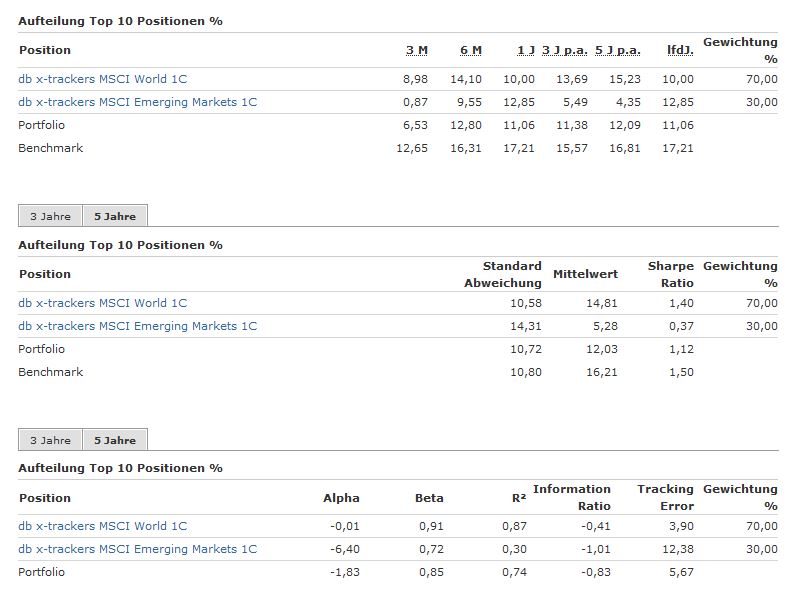Switch to 3 Jahre tab above Sharpe Ratio table
The width and height of the screenshot is (799, 603).
point(50,216)
